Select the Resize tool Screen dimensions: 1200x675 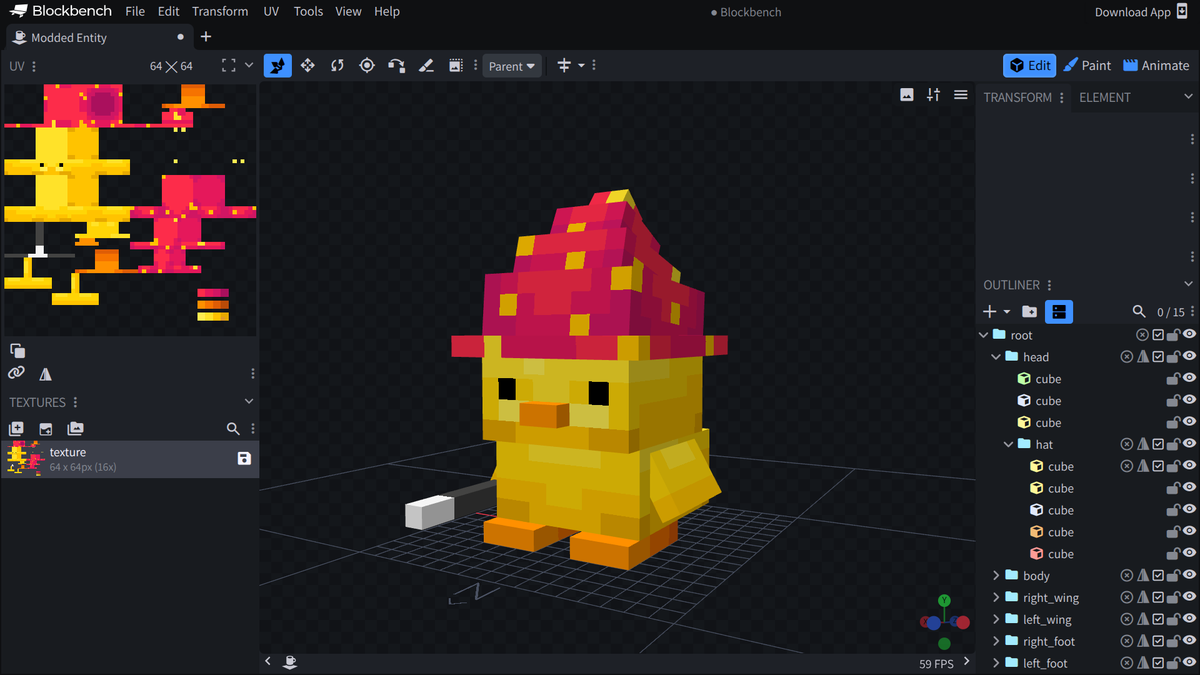(x=307, y=65)
